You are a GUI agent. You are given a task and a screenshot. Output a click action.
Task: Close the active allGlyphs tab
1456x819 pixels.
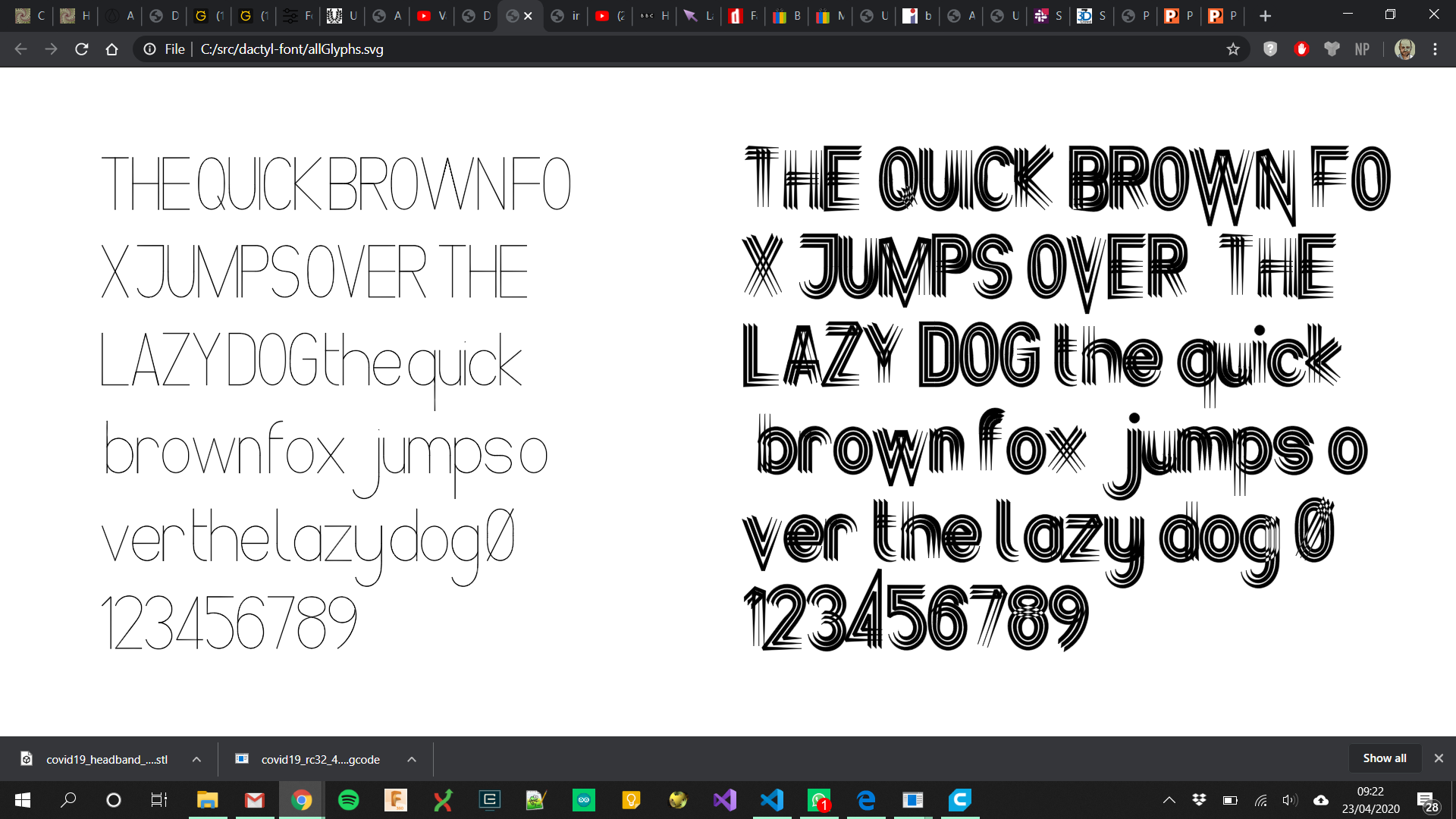click(x=528, y=16)
